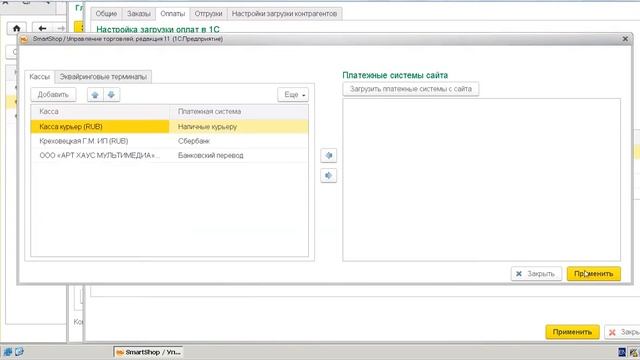The height and width of the screenshot is (360, 640).
Task: Go back using the back arrow
Action: 42,28
